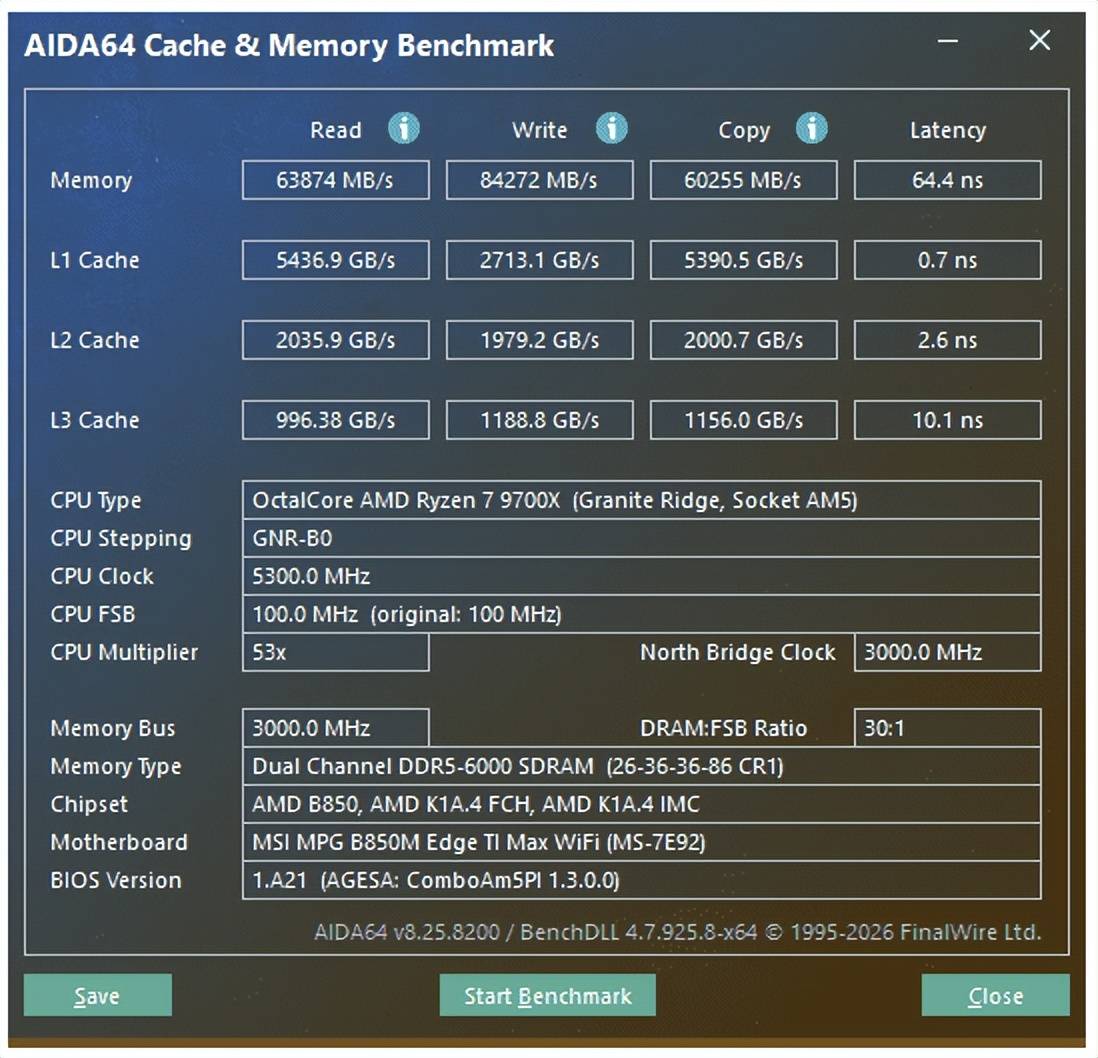Viewport: 1098px width, 1058px height.
Task: Click Start Benchmark button
Action: point(547,996)
